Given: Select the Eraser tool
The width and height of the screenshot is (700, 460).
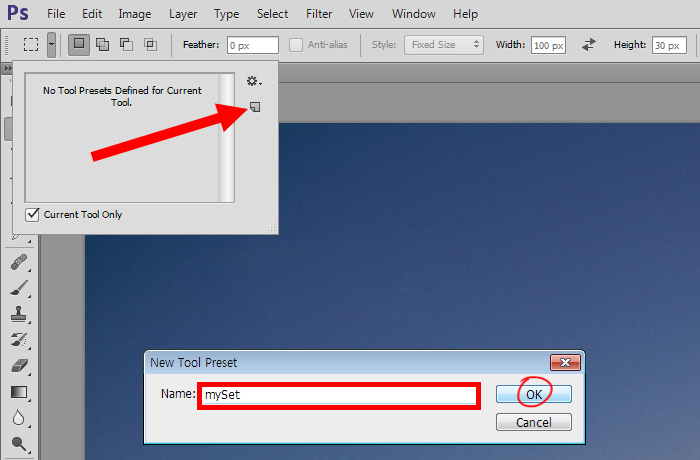Looking at the screenshot, I should [19, 366].
